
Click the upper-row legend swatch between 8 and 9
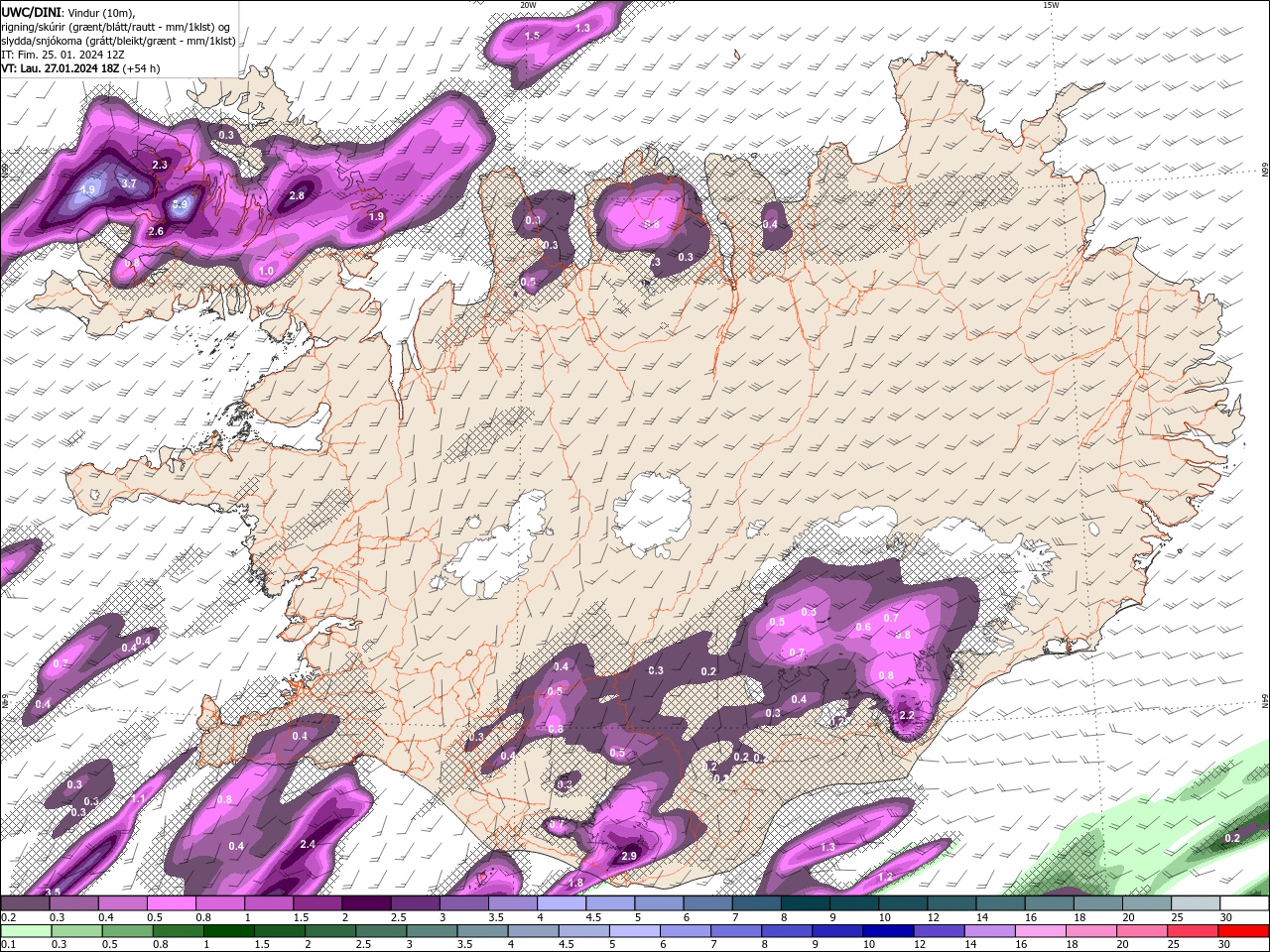806,903
